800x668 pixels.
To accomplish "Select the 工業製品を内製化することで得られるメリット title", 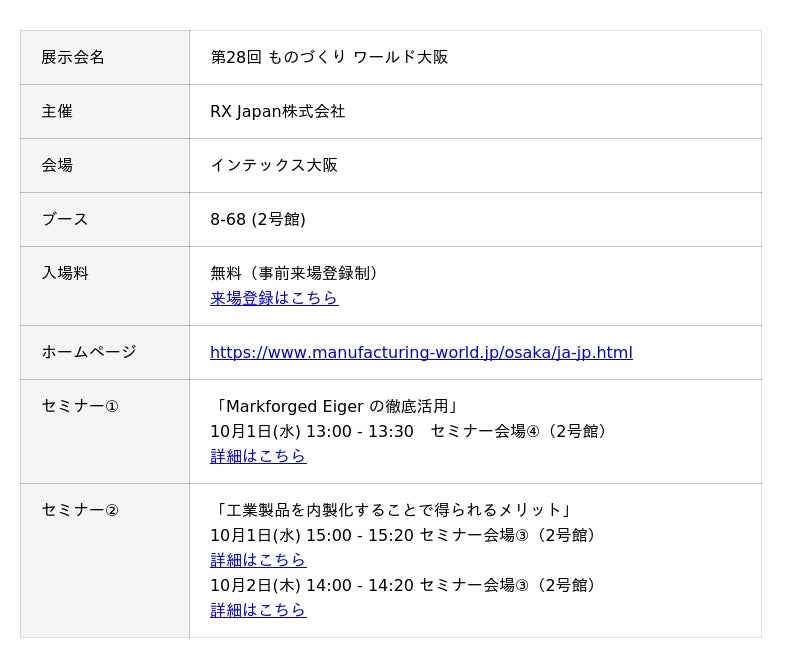I will tap(394, 510).
